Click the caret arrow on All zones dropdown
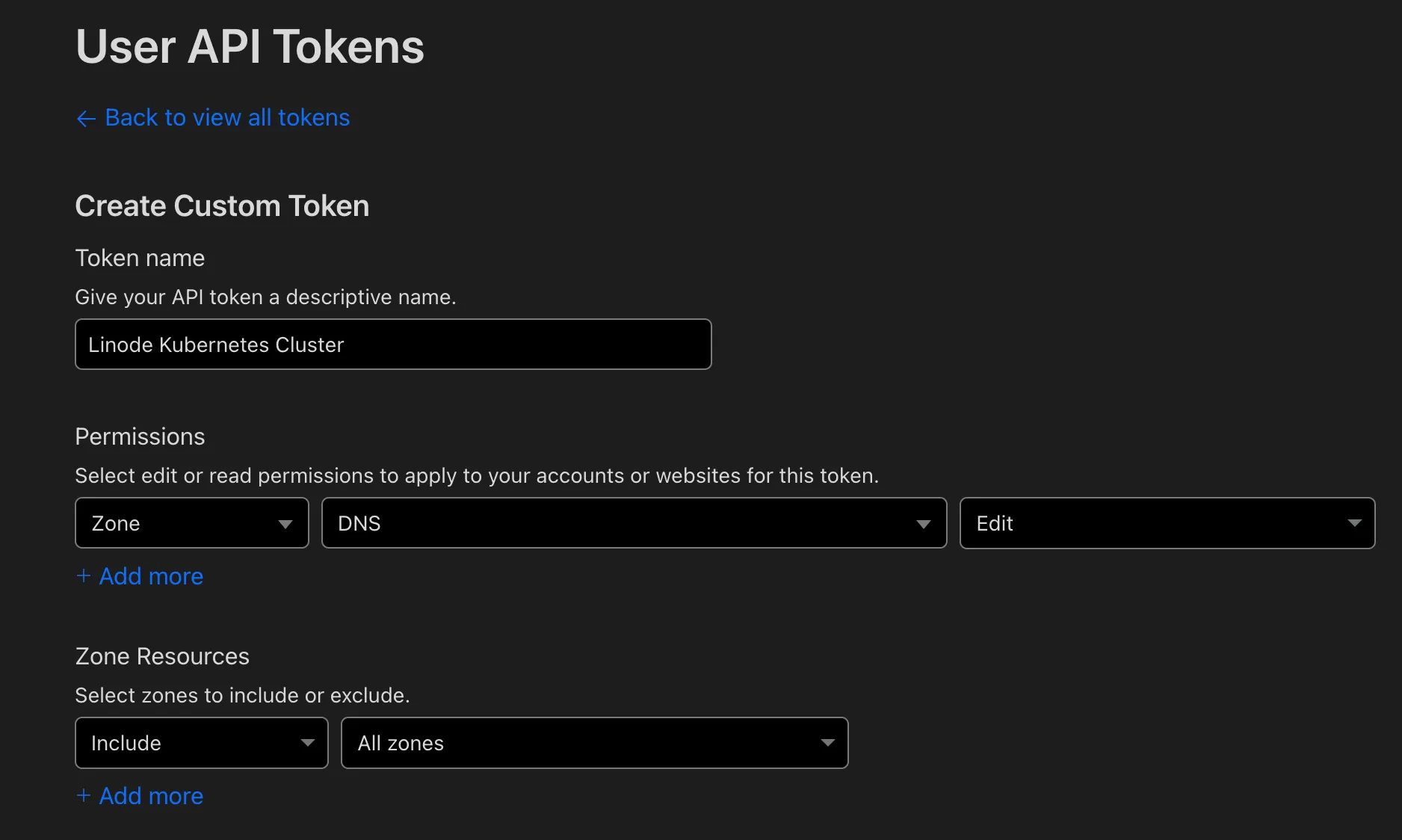The image size is (1402, 840). coord(827,743)
